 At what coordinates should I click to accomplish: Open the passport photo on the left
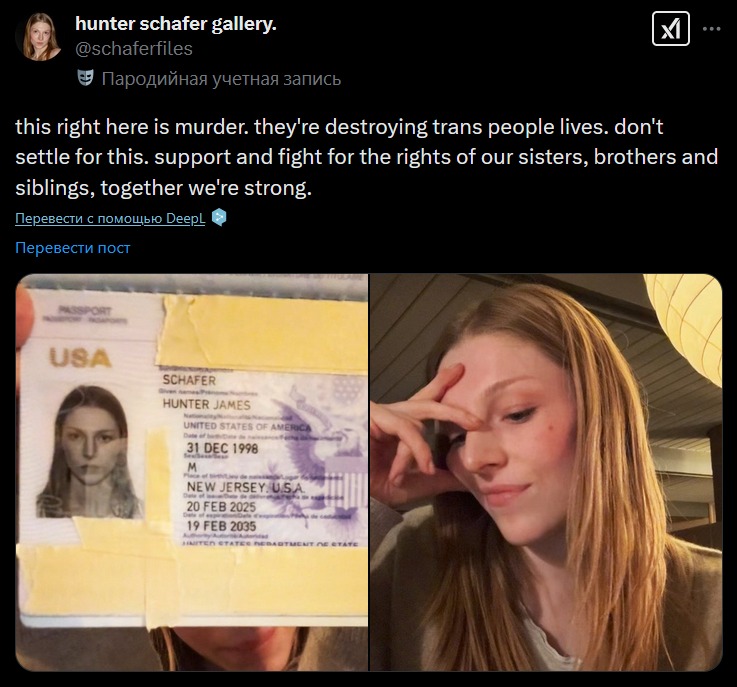pos(192,472)
